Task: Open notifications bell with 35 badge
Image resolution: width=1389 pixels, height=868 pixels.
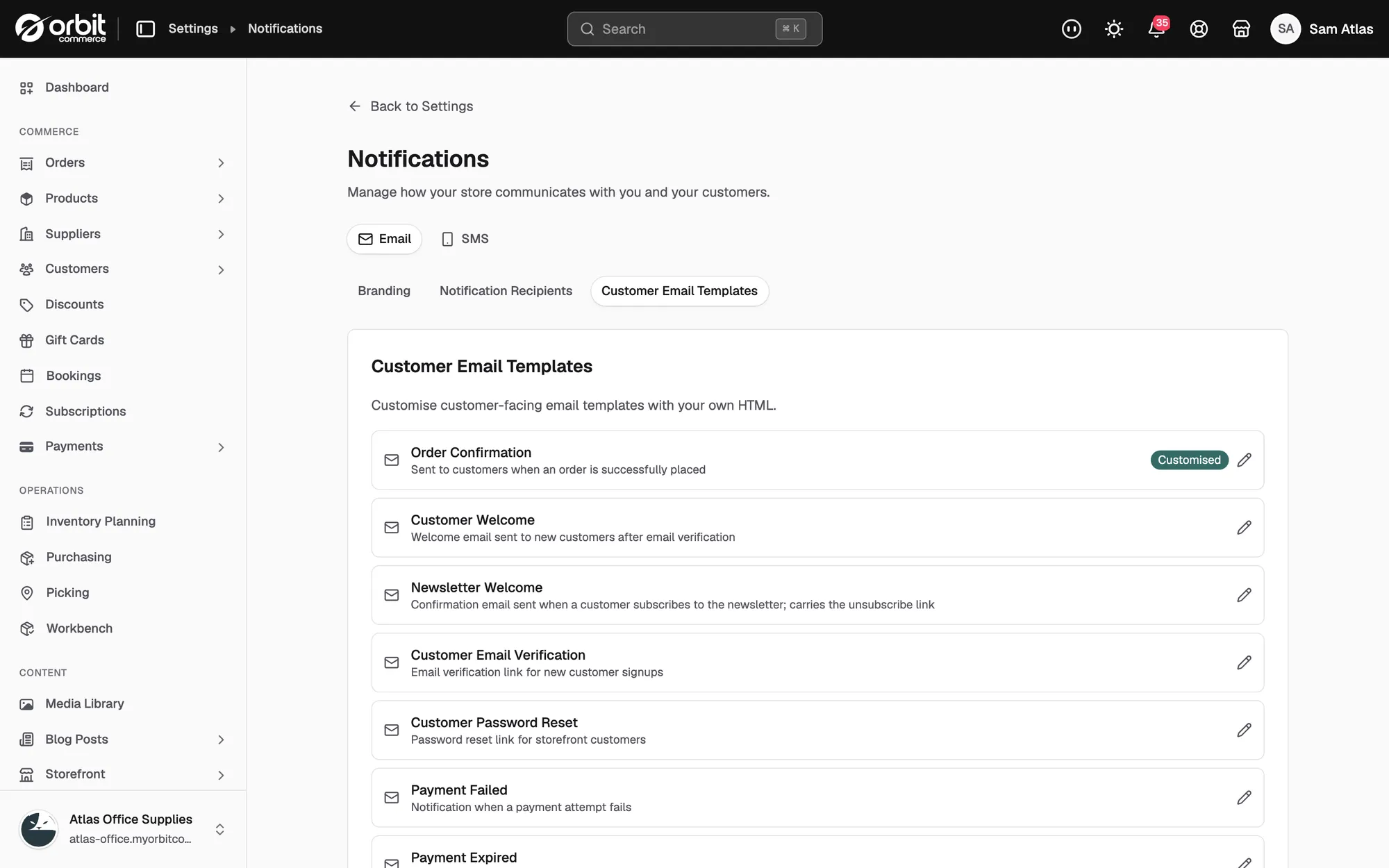Action: point(1157,28)
